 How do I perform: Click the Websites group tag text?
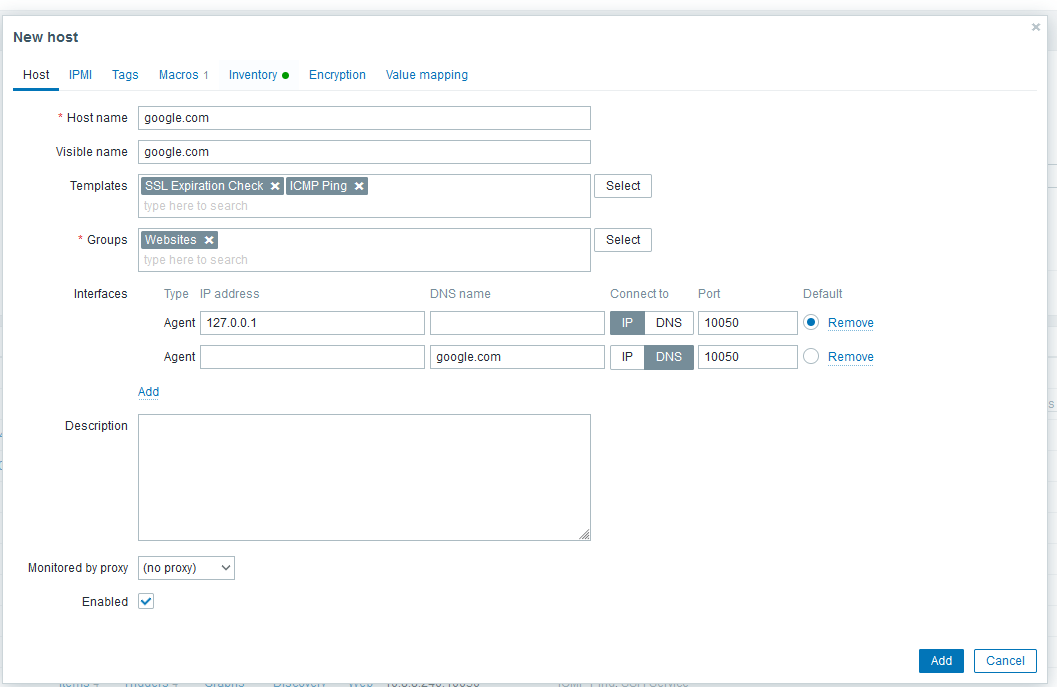click(x=171, y=240)
